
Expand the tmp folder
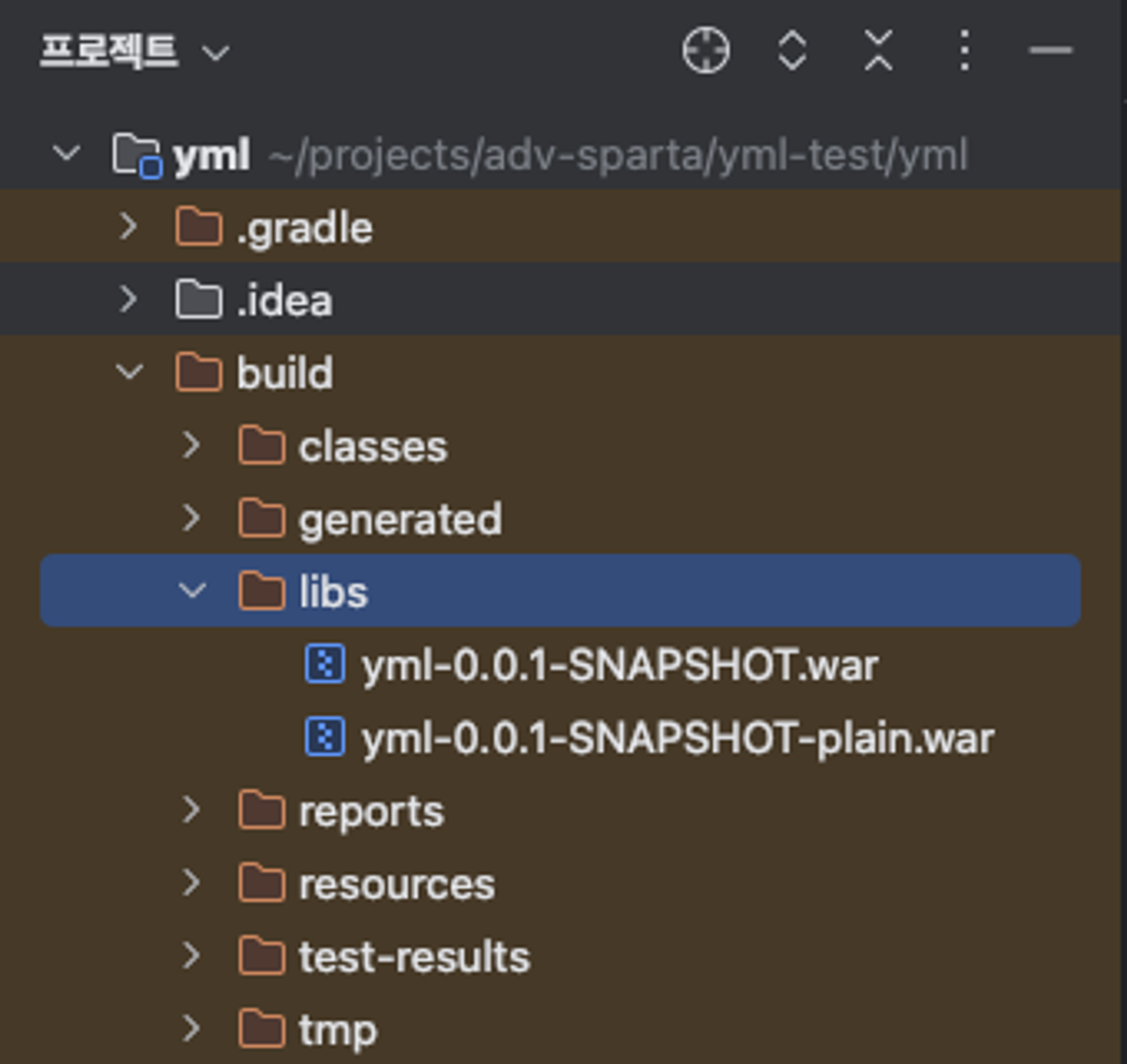click(192, 1029)
